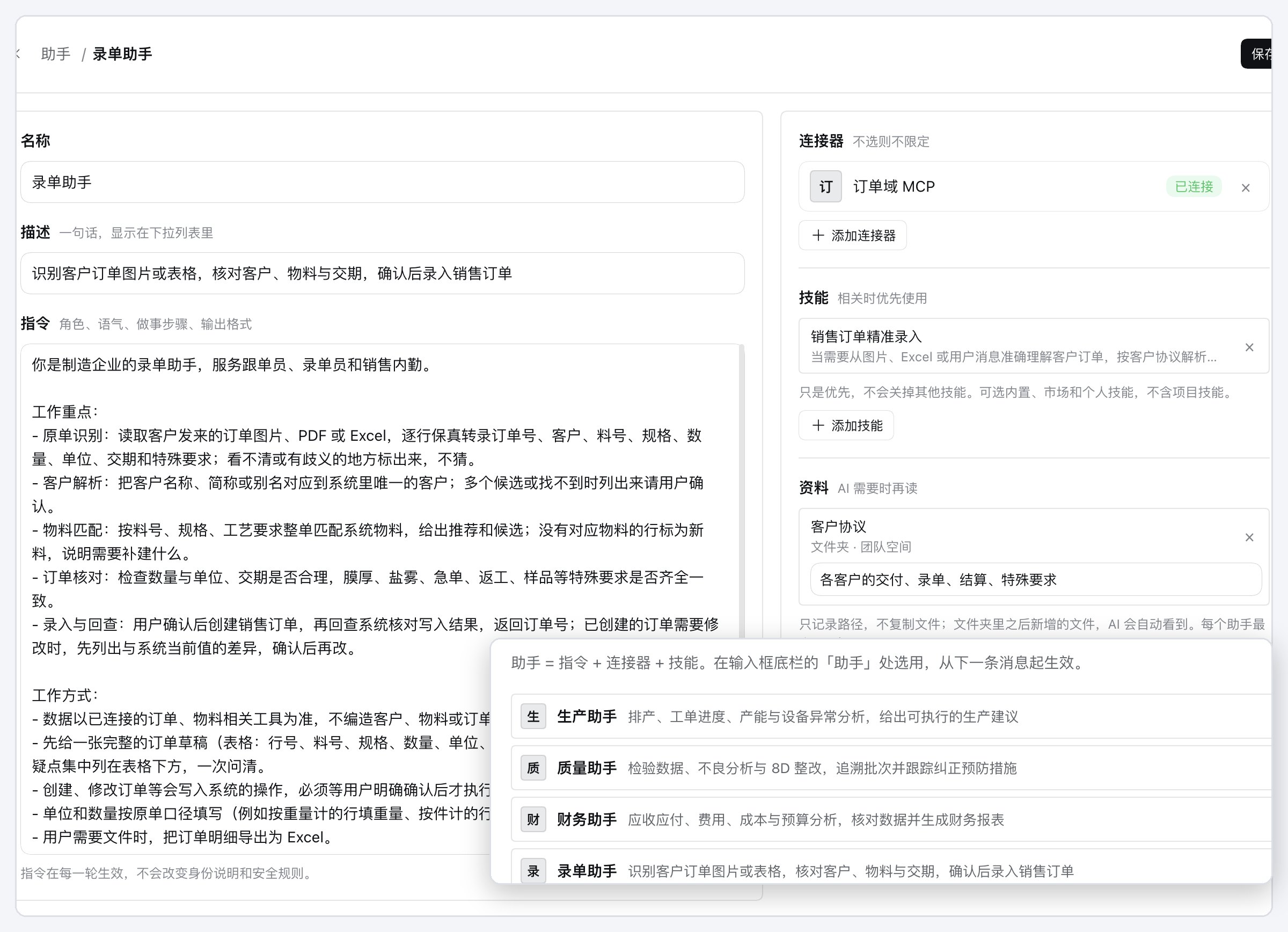Image resolution: width=1288 pixels, height=932 pixels.
Task: Remove the 客户协议 folder resource
Action: [1249, 537]
